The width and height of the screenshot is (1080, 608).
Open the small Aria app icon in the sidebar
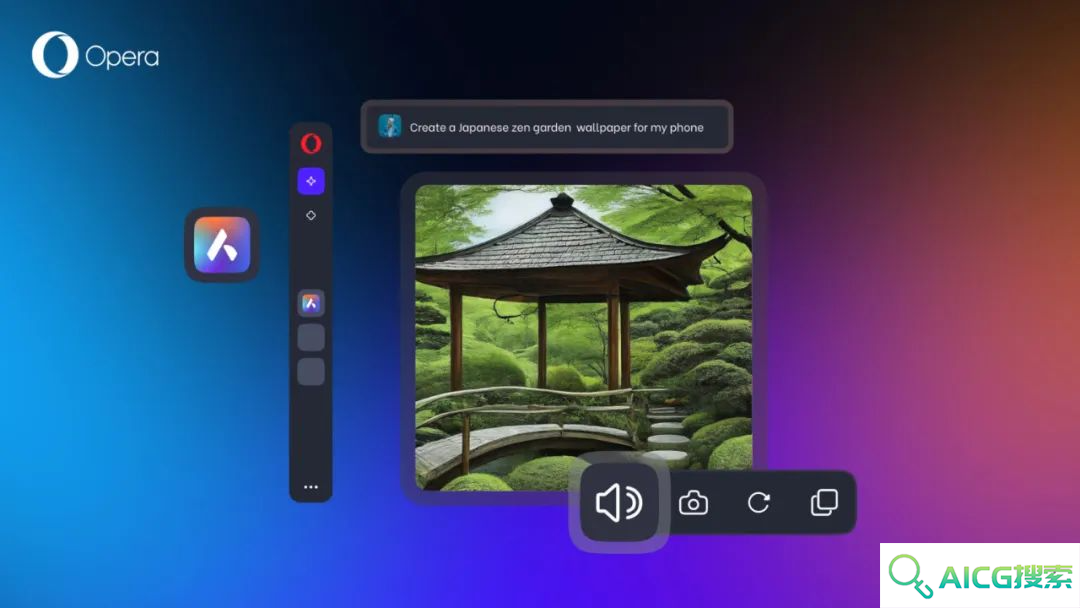point(311,303)
